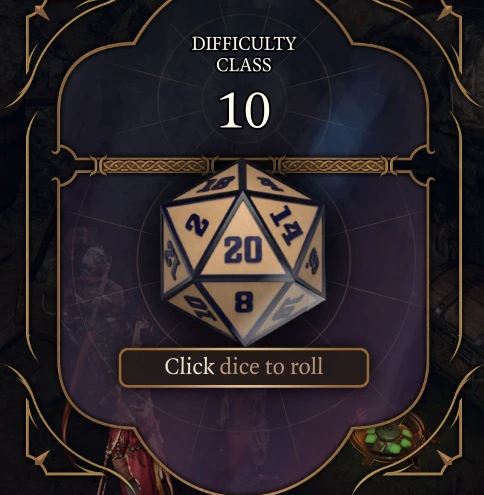Click the 'DIFFICULTY CLASS' heading text
Viewport: 484px width, 495px height.
coord(244,54)
